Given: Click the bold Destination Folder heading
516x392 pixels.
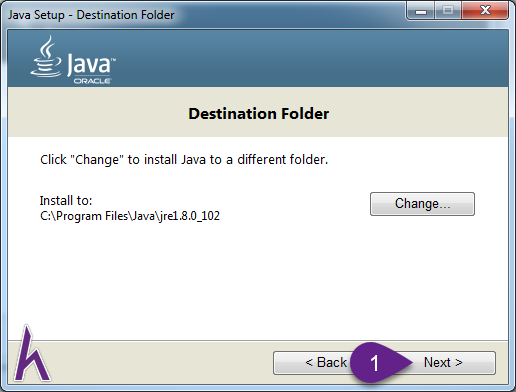Looking at the screenshot, I should [x=259, y=114].
